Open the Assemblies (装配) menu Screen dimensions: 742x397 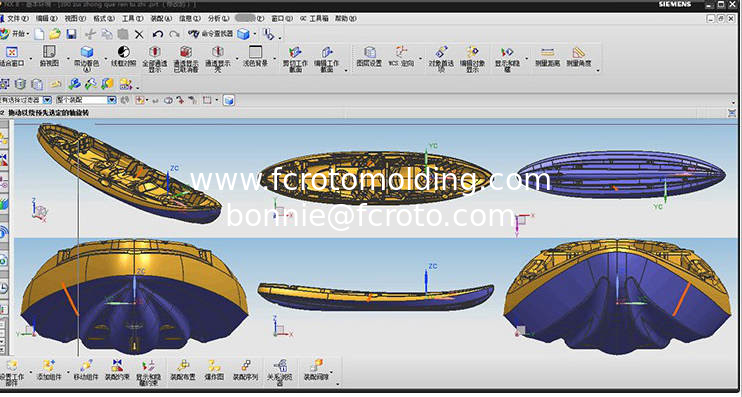pos(161,18)
